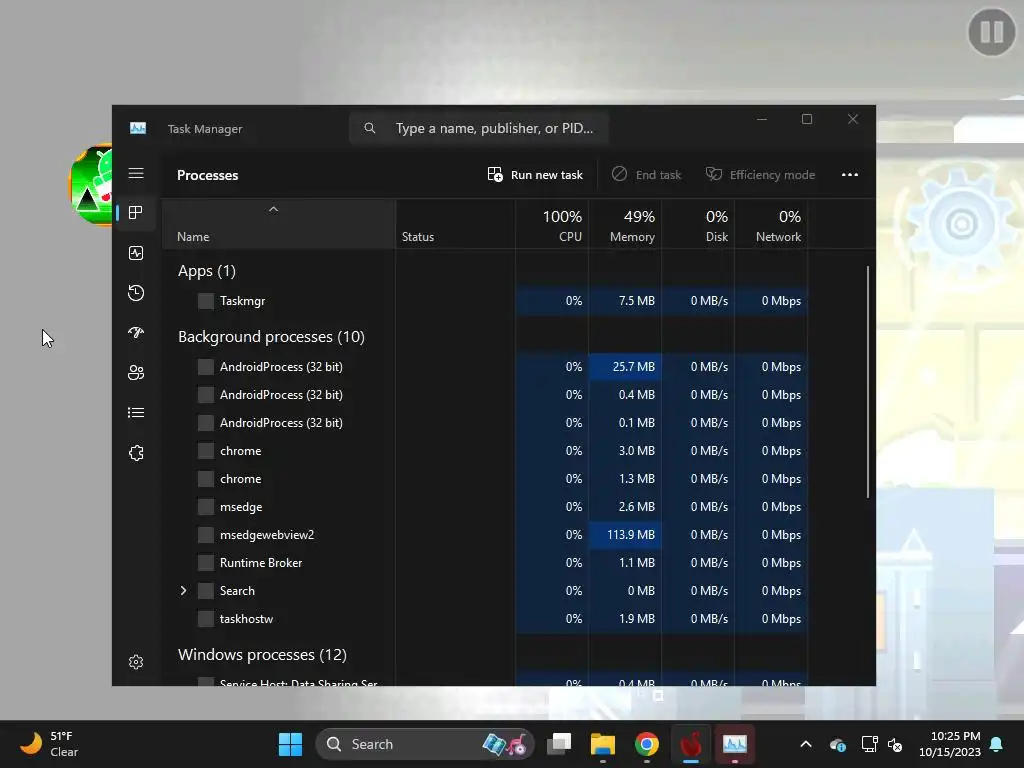Image resolution: width=1024 pixels, height=768 pixels.
Task: Open Startup apps page icon
Action: point(136,332)
